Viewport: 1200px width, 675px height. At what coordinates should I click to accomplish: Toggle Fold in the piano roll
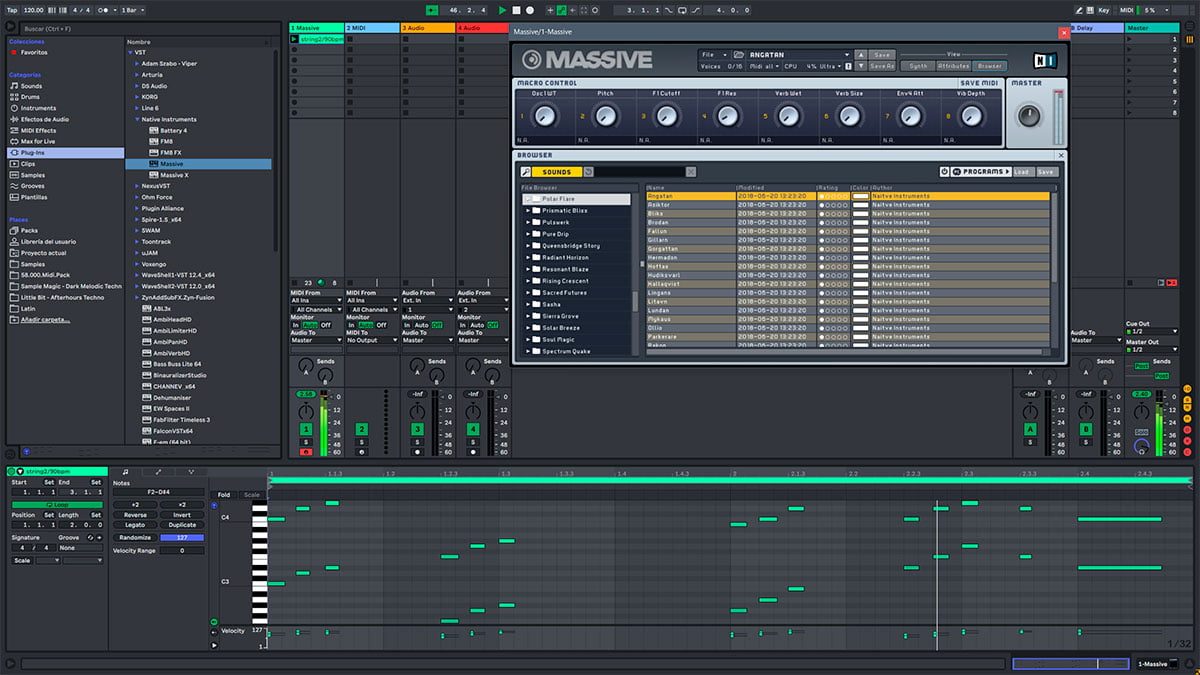224,494
